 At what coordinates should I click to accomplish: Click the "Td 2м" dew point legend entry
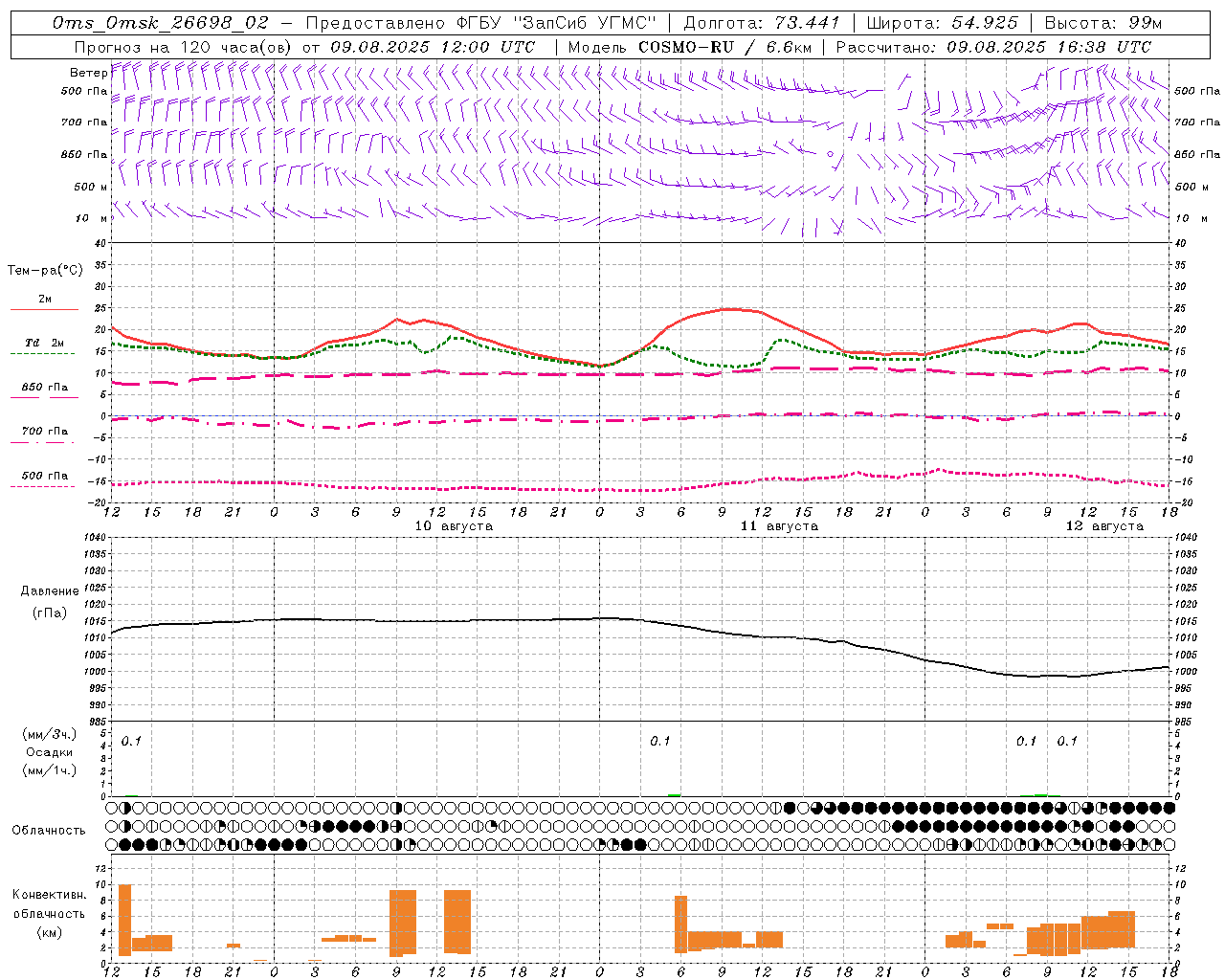[x=44, y=343]
